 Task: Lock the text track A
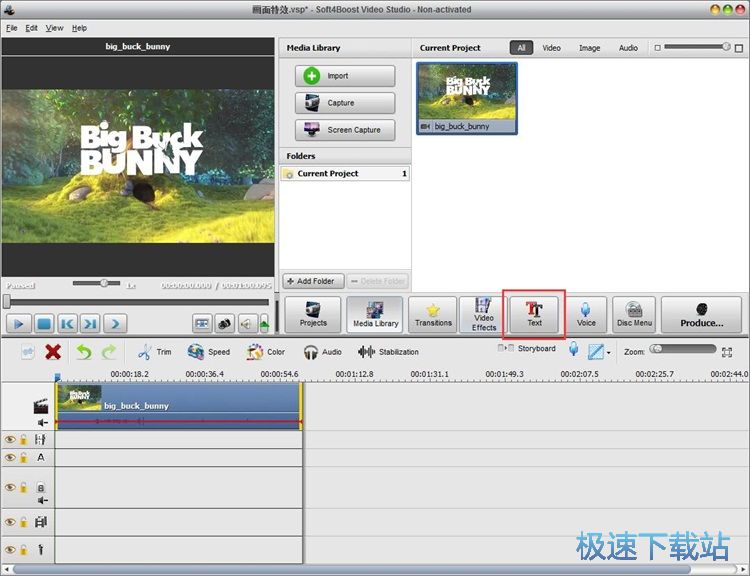[x=23, y=457]
